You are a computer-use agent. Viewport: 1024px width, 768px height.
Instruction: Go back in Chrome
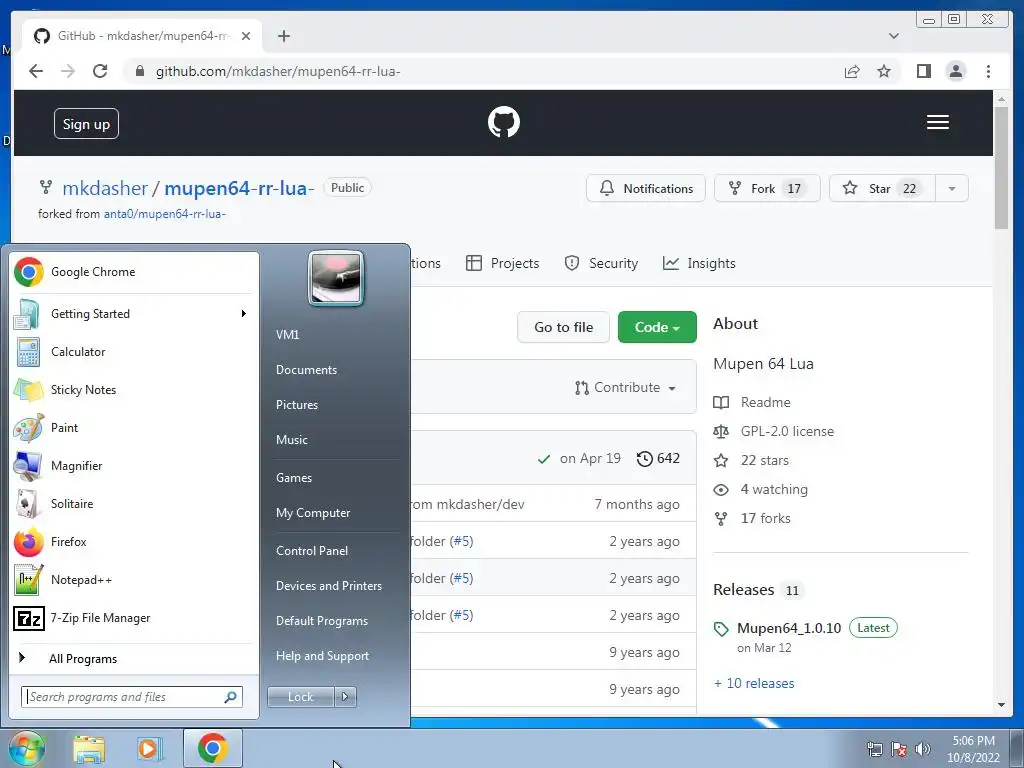[x=36, y=71]
